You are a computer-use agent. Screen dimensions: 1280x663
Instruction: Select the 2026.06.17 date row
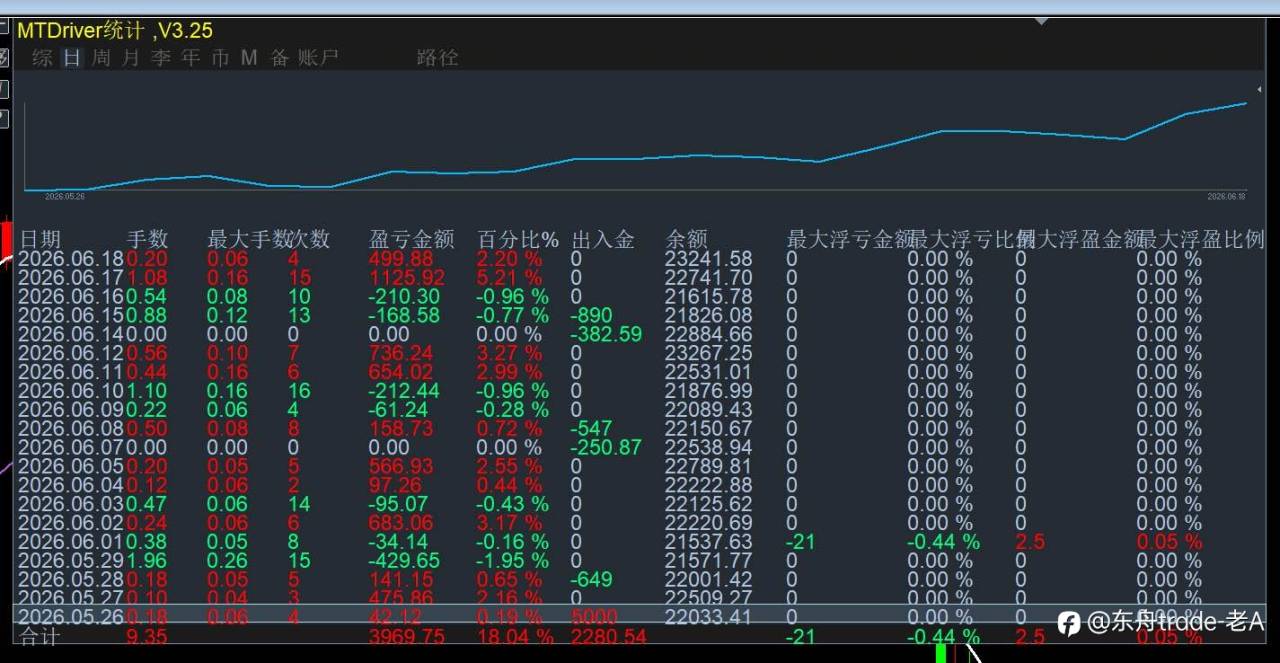tap(71, 277)
